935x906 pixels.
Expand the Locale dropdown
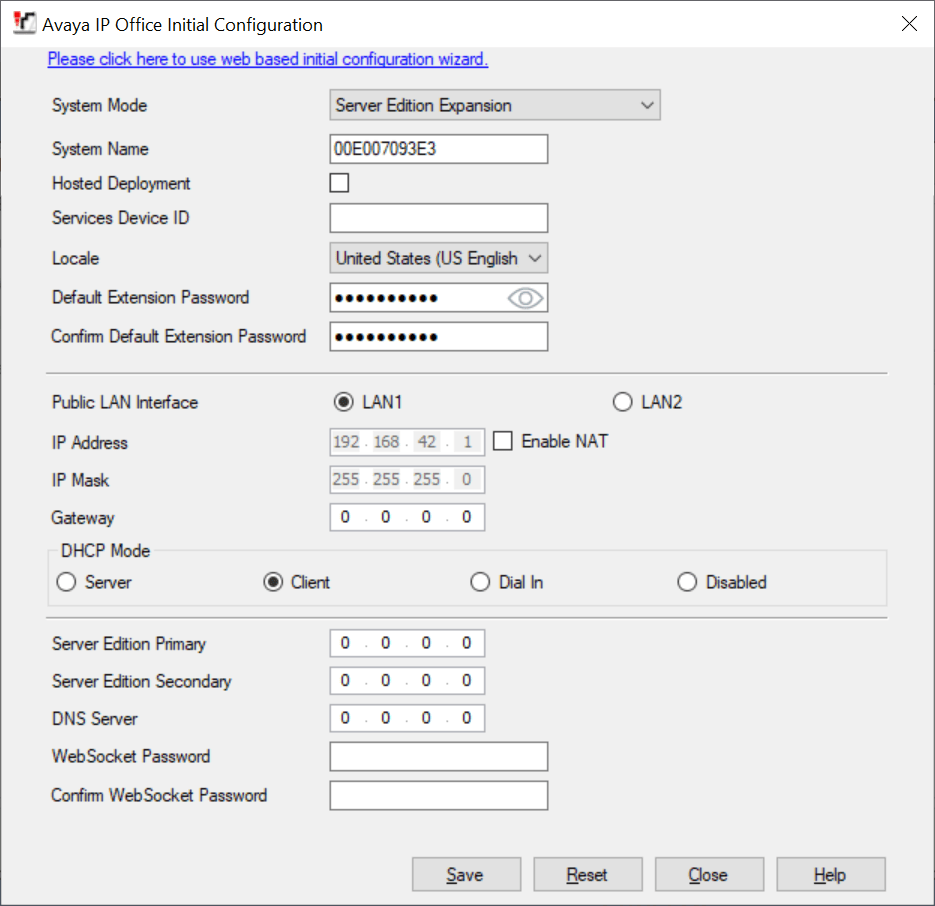point(439,258)
